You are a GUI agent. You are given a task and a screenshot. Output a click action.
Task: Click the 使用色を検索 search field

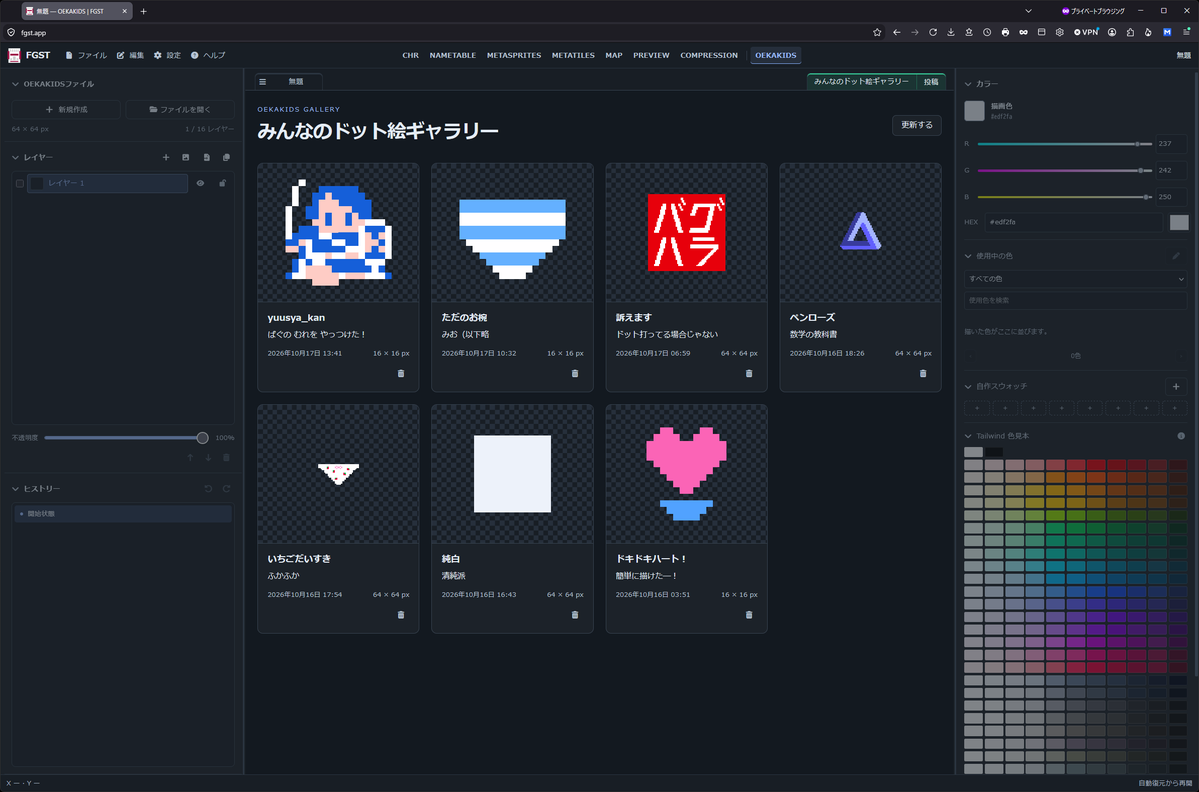[1075, 300]
